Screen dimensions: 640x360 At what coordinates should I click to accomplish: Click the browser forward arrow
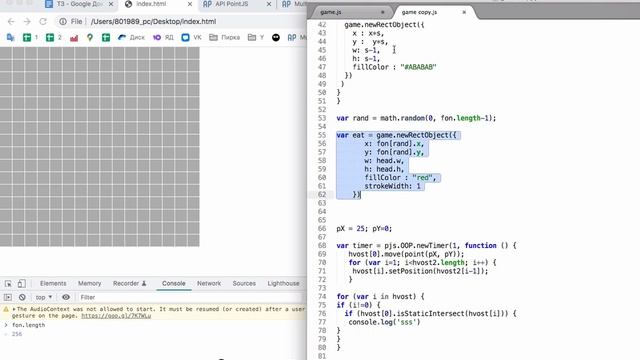[27, 21]
